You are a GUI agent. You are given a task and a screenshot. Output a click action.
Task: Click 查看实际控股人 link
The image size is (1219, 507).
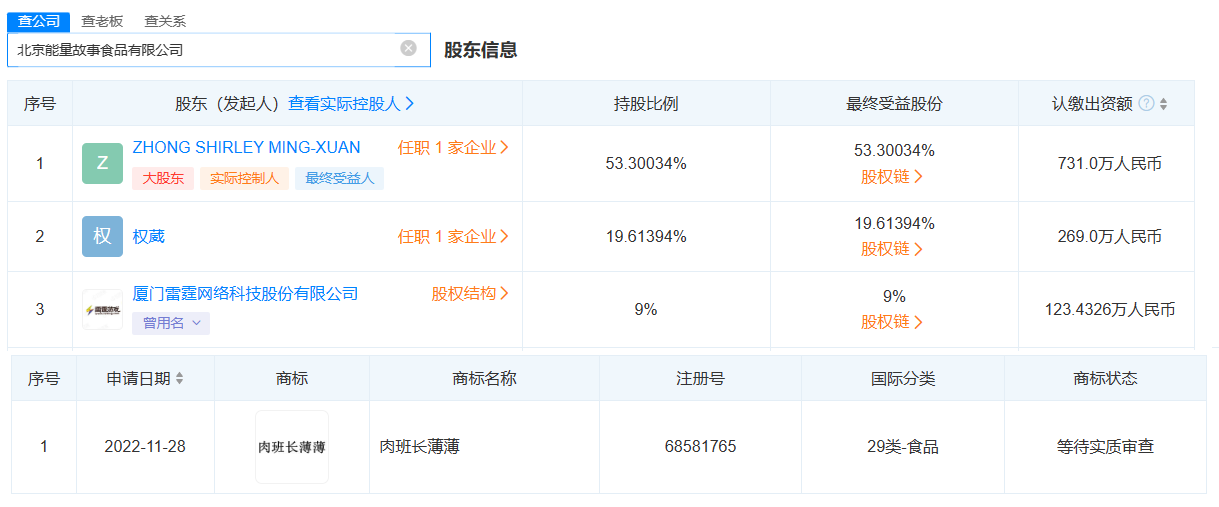(x=351, y=104)
